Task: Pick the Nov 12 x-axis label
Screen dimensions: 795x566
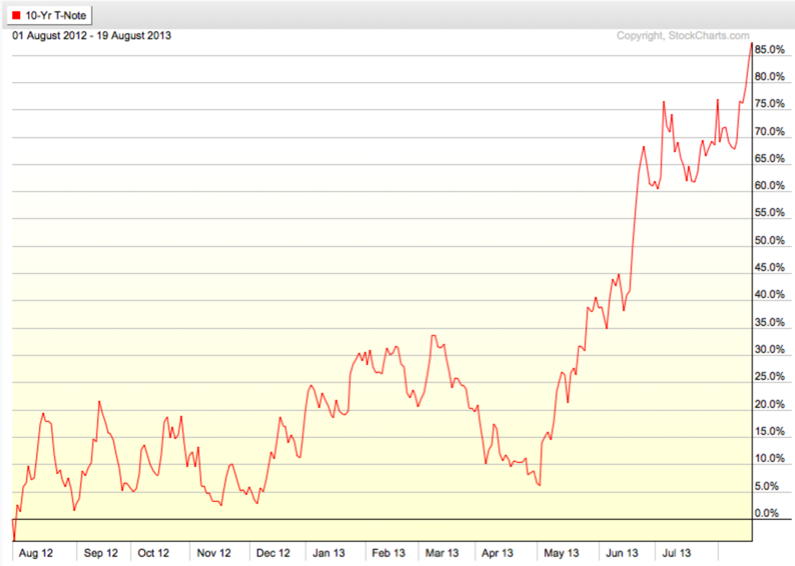Action: click(x=212, y=552)
